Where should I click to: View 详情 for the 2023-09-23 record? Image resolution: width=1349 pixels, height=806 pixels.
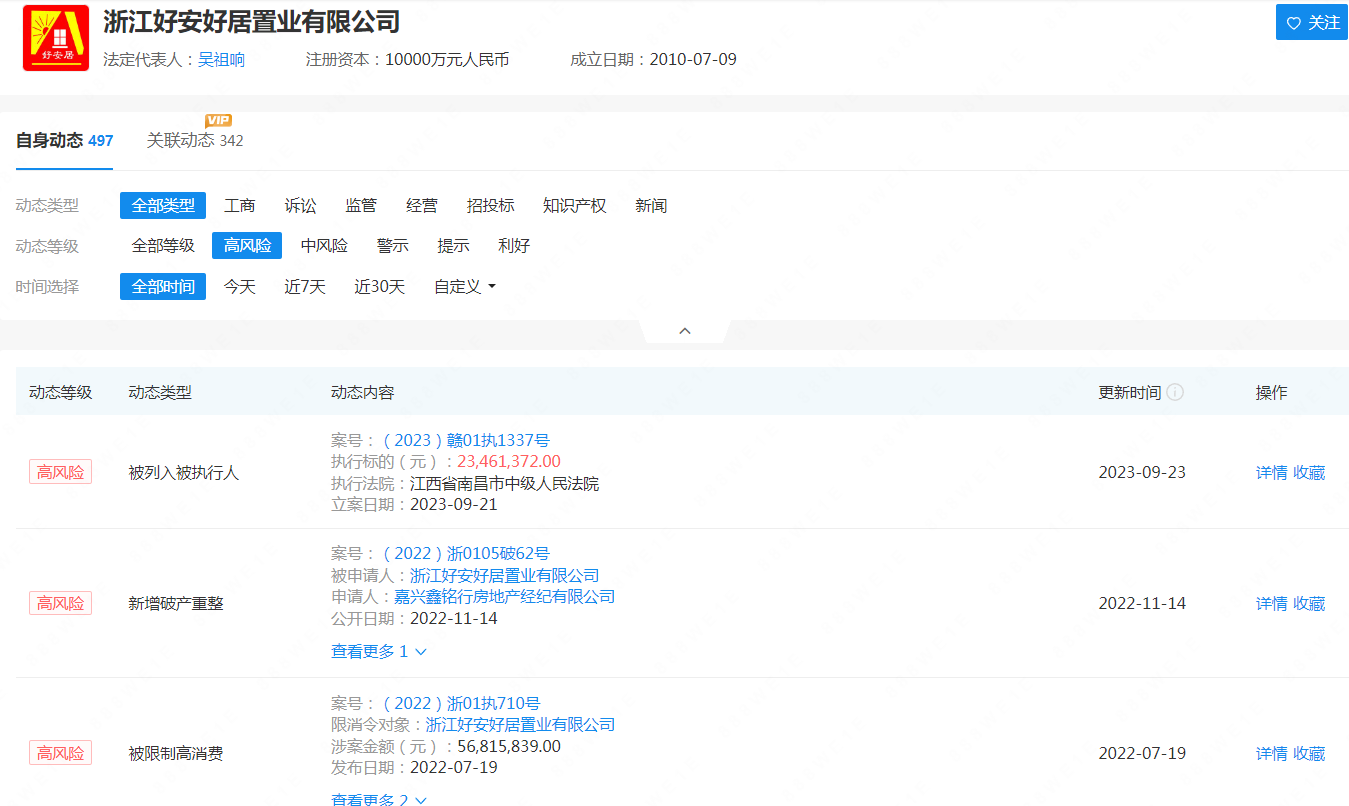1271,472
